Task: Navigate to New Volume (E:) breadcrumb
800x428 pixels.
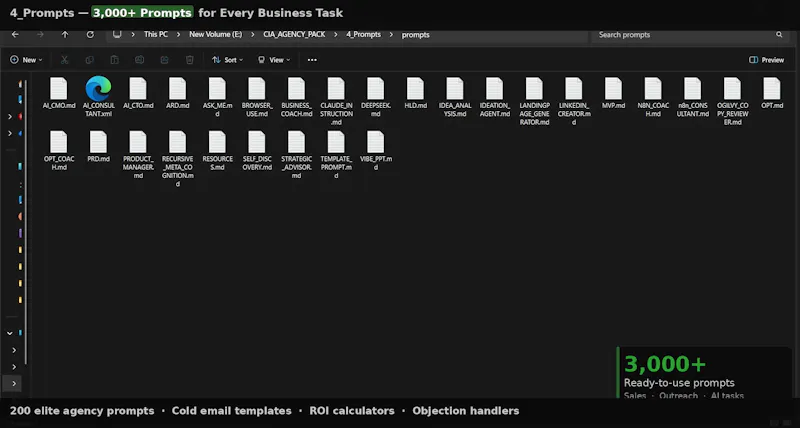Action: pos(215,35)
